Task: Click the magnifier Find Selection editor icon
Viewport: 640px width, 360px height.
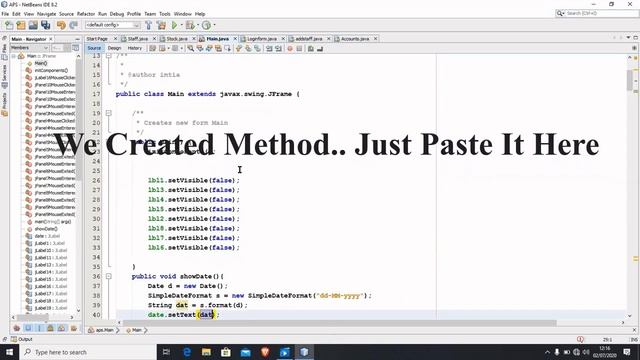Action: [191, 49]
